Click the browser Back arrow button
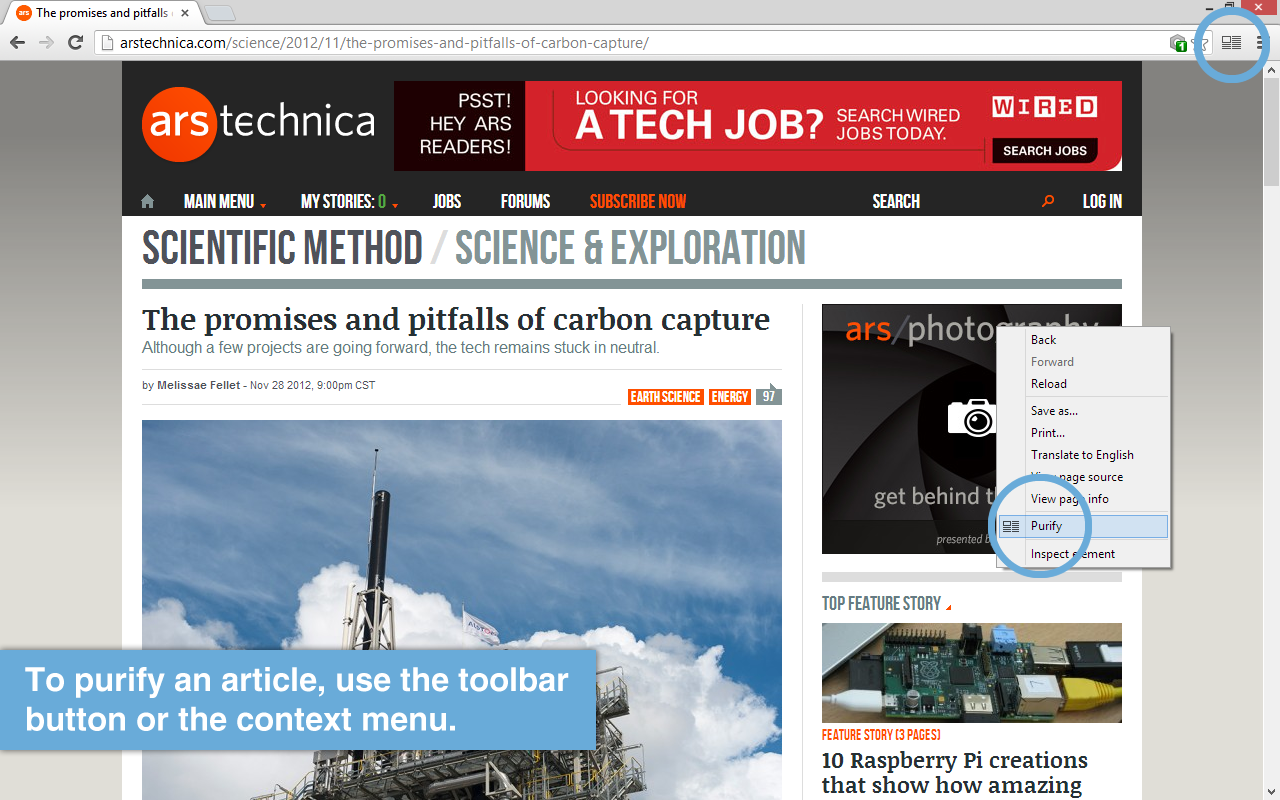This screenshot has height=800, width=1280. [17, 42]
